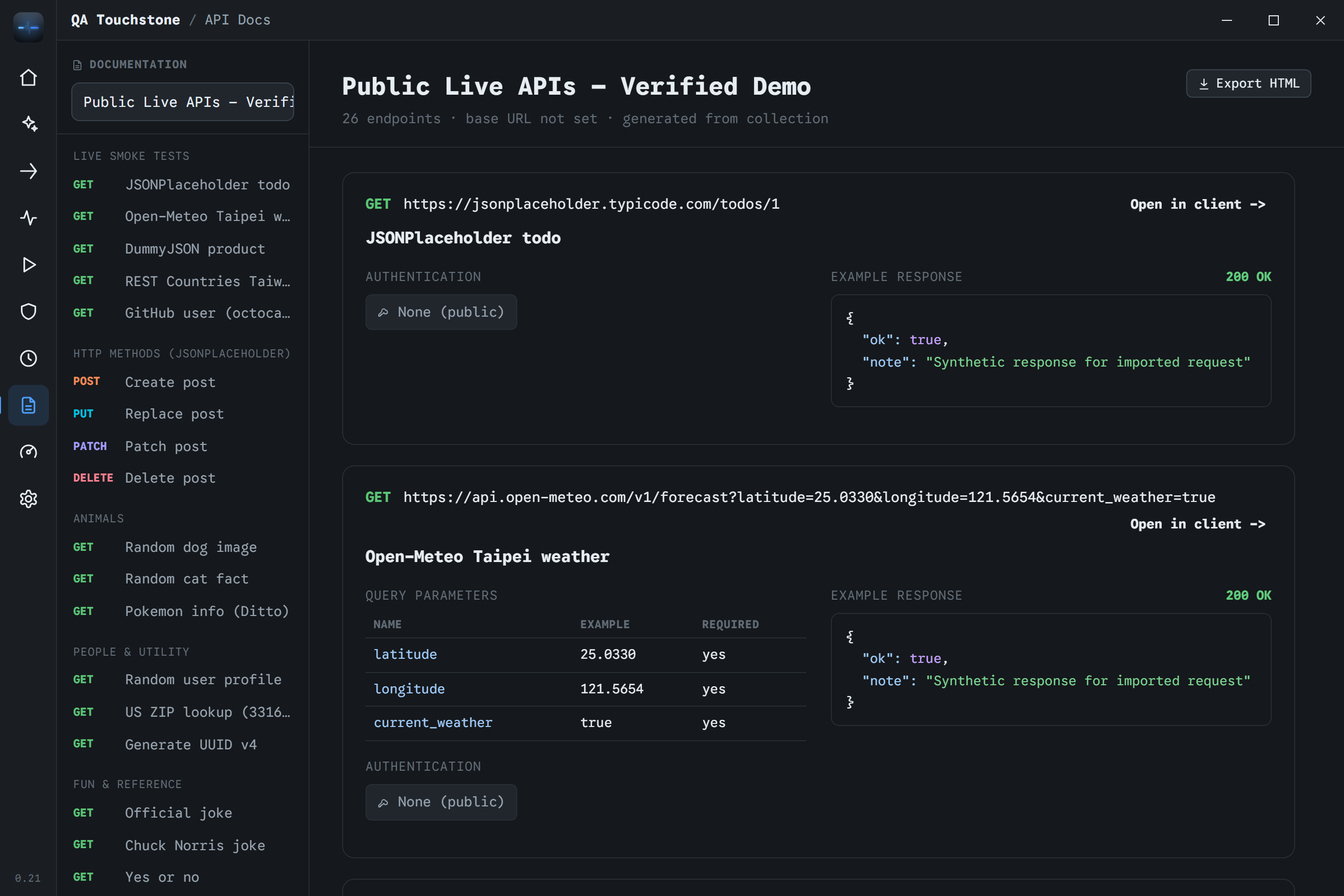Click the QA Touchstone app logo
The height and width of the screenshot is (896, 1344).
28,27
